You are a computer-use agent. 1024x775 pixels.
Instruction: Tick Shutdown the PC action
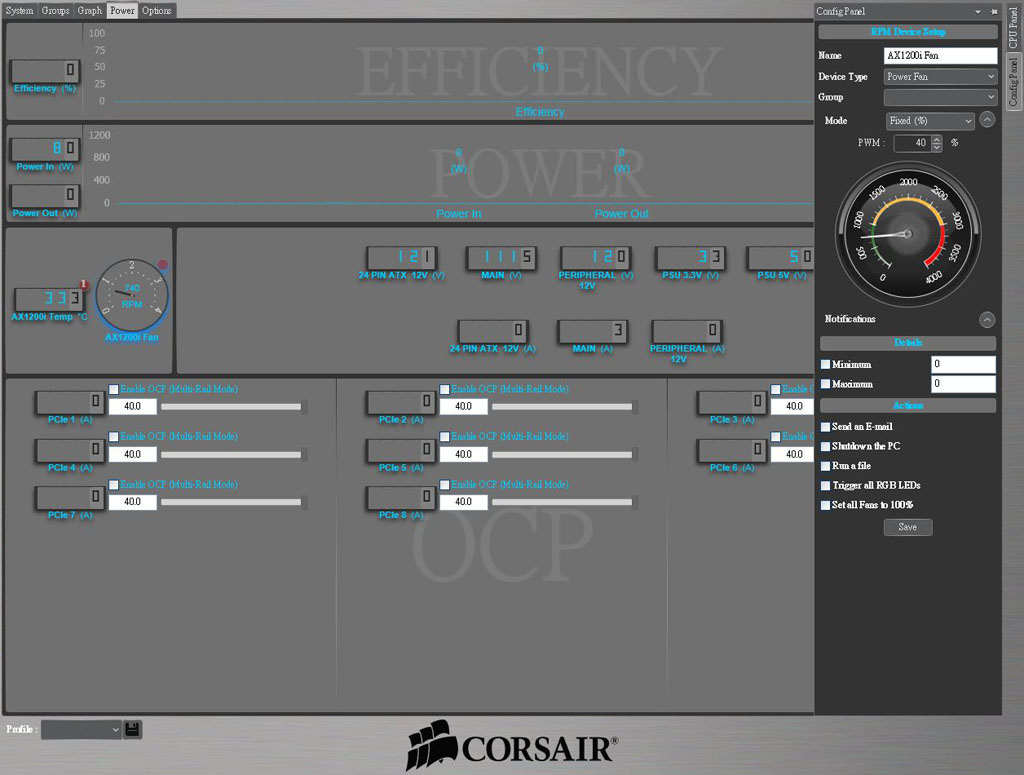[x=825, y=446]
